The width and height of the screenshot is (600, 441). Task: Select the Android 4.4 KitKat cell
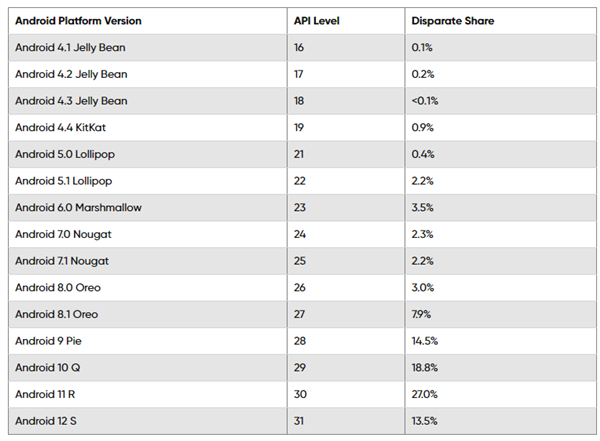pyautogui.click(x=148, y=127)
